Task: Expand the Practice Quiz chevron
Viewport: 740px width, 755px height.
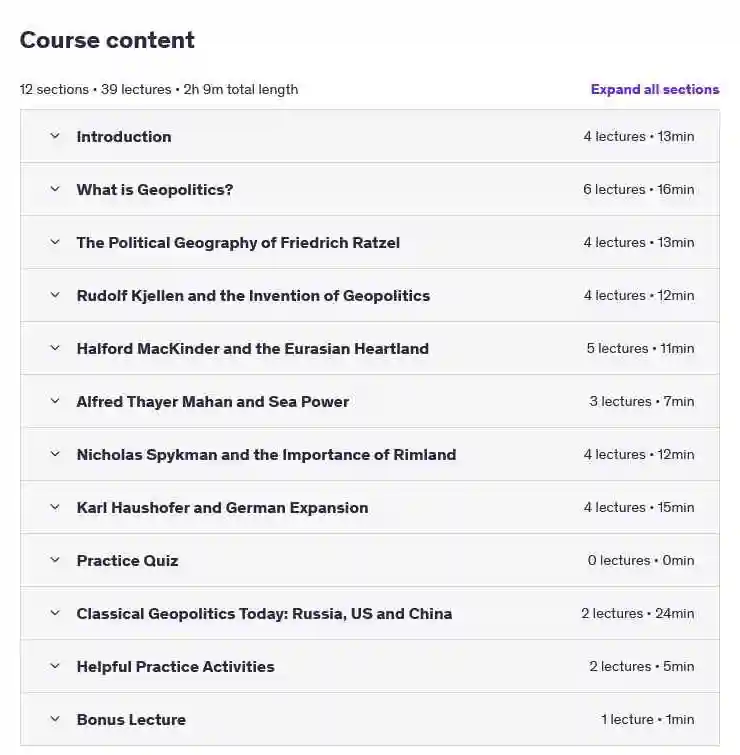Action: pos(55,560)
